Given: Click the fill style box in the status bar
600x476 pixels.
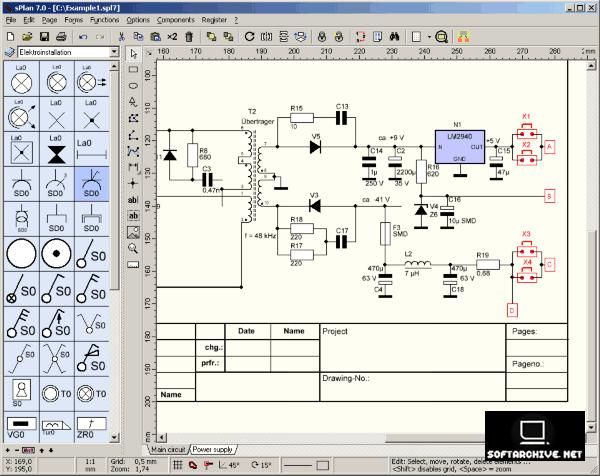Looking at the screenshot, I should (x=323, y=466).
